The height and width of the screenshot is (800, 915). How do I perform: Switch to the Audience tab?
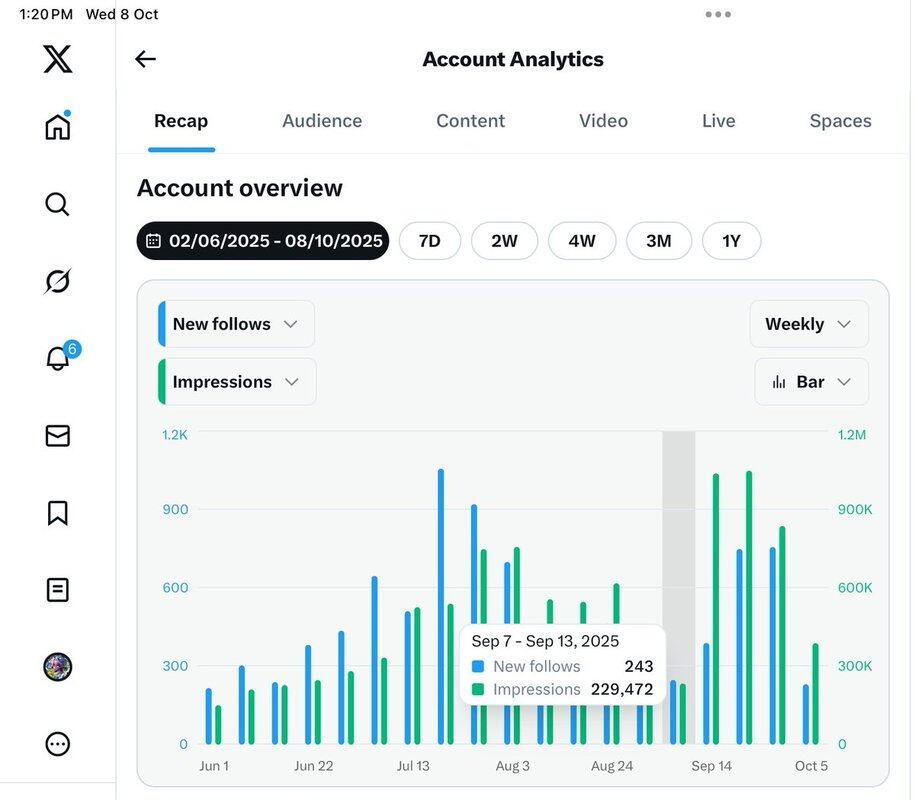coord(322,121)
